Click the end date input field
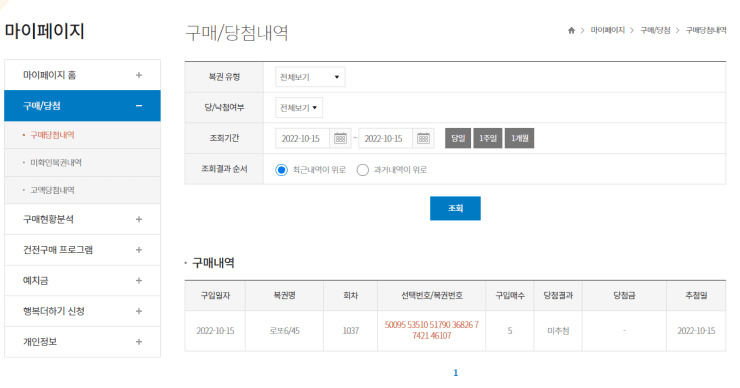 pos(385,138)
